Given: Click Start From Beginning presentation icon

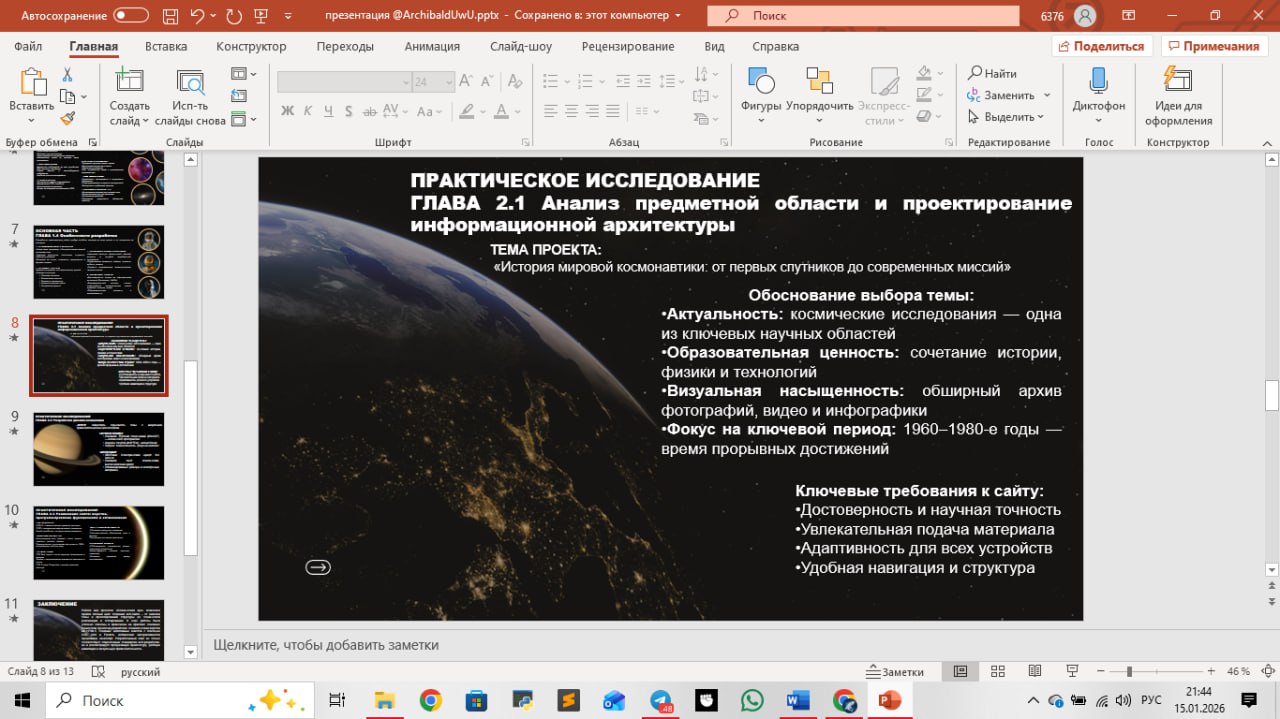Looking at the screenshot, I should (264, 16).
